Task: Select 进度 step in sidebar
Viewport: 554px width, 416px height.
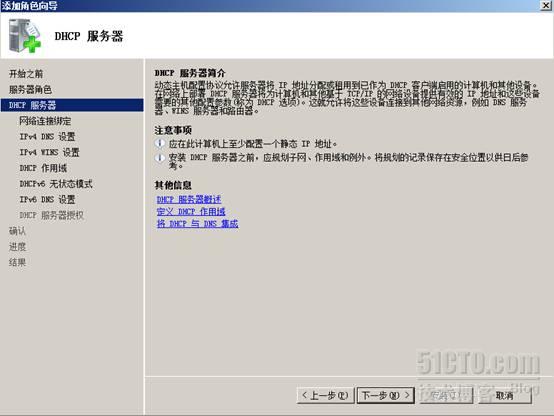Action: pyautogui.click(x=17, y=247)
